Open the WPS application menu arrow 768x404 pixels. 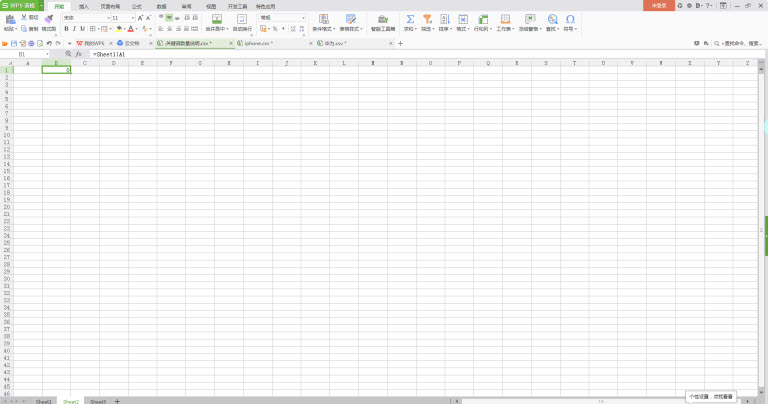point(41,6)
